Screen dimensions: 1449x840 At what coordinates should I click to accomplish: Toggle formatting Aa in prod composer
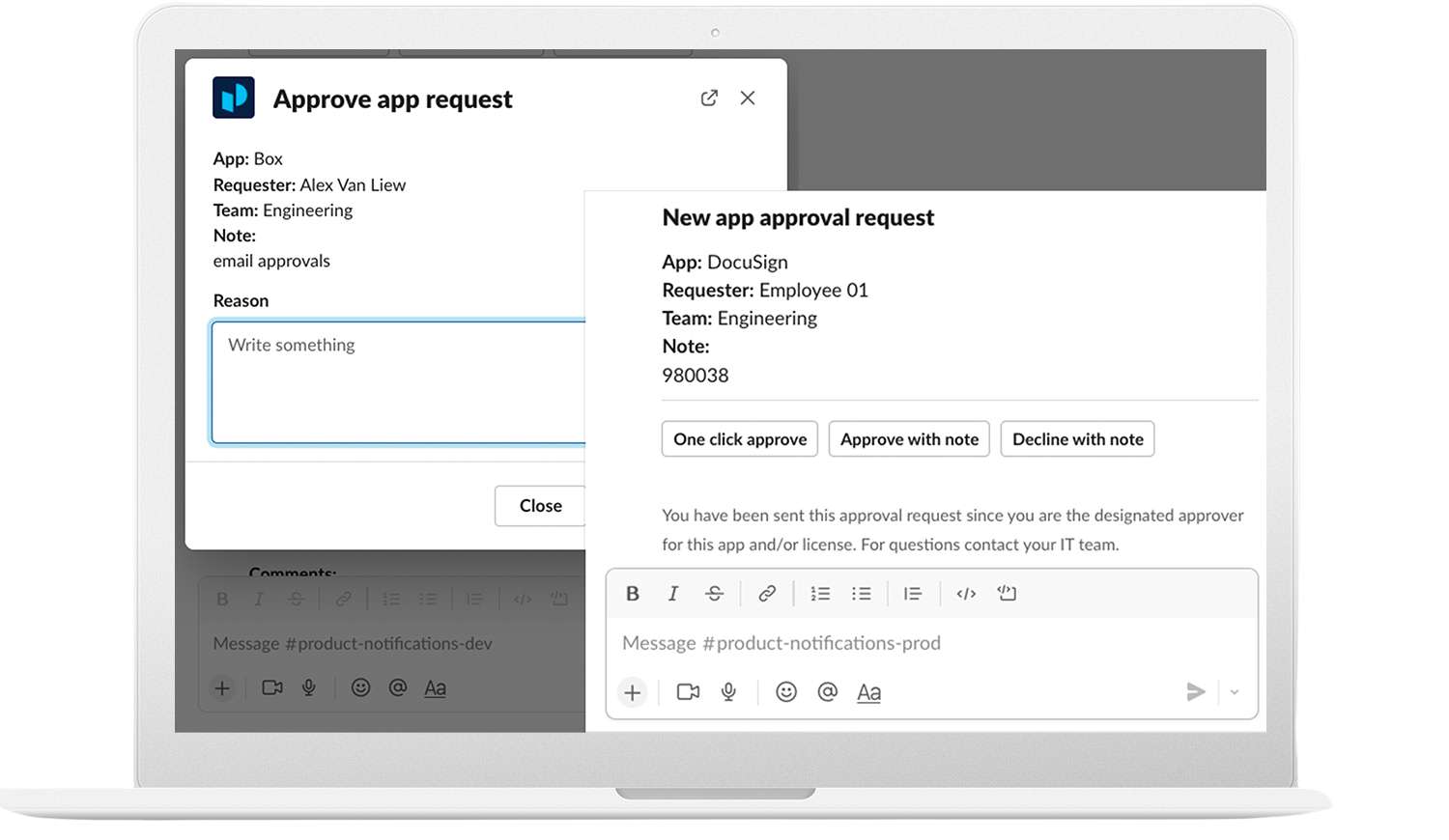point(868,693)
